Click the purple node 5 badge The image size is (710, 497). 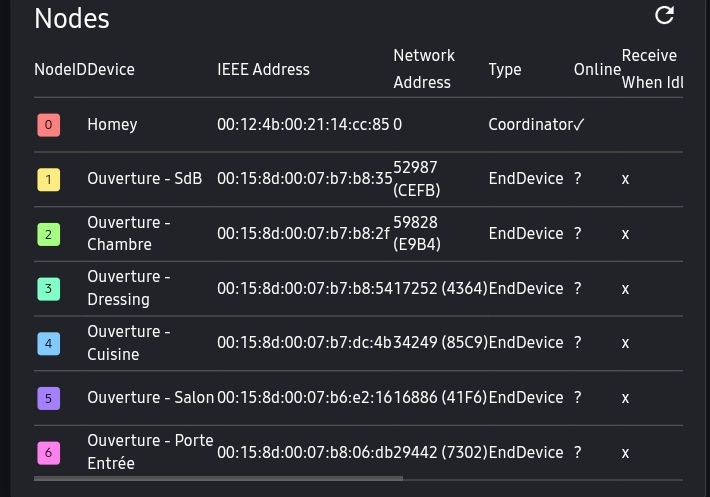48,398
